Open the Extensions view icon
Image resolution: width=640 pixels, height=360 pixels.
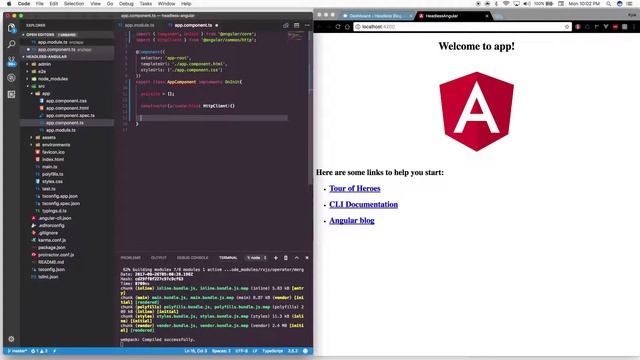tap(11, 94)
